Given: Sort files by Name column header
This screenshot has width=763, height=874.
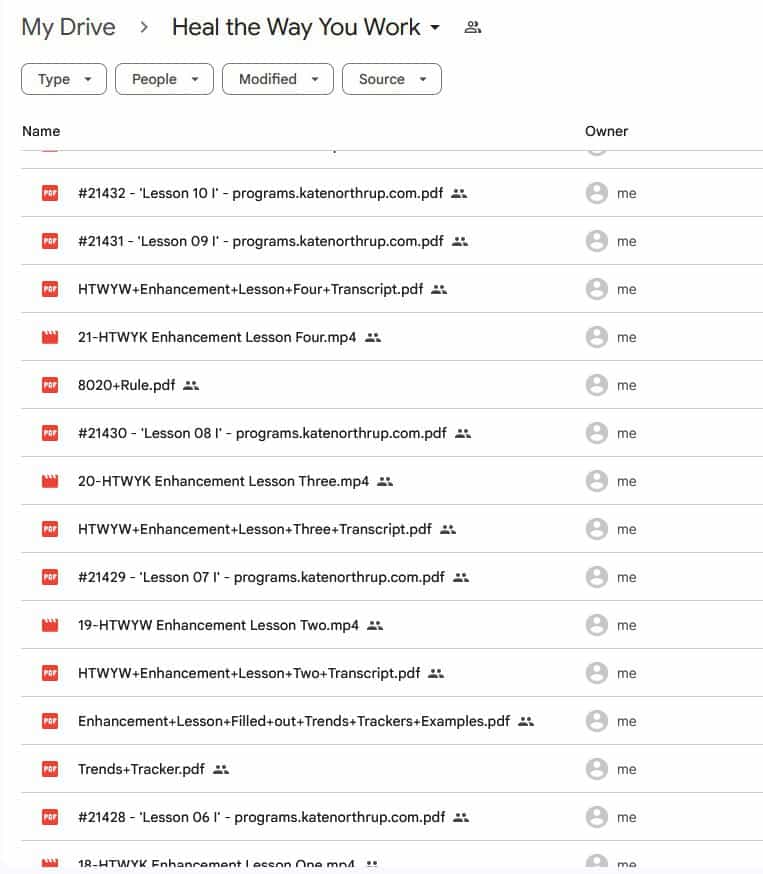Looking at the screenshot, I should click(x=41, y=131).
